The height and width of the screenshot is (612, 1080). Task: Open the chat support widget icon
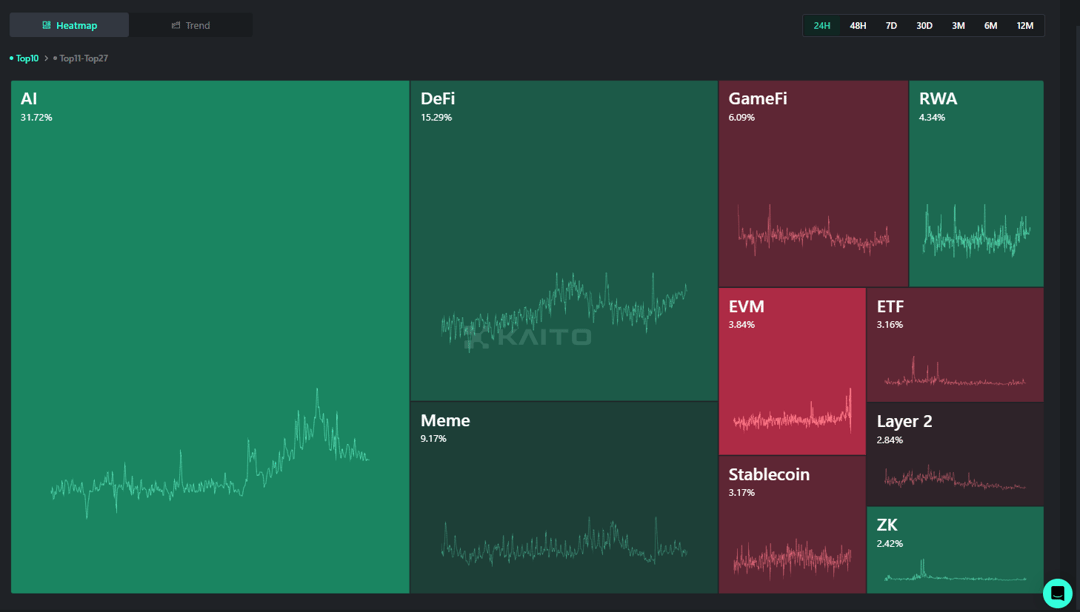point(1057,593)
